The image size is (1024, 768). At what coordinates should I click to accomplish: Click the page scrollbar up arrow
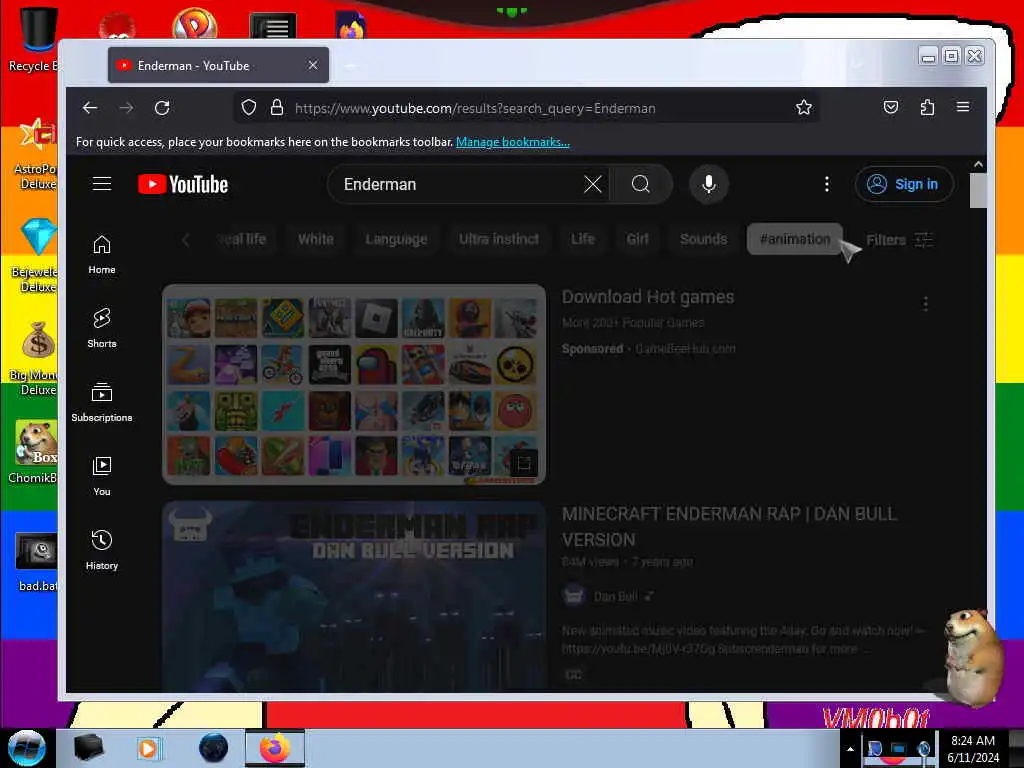978,165
